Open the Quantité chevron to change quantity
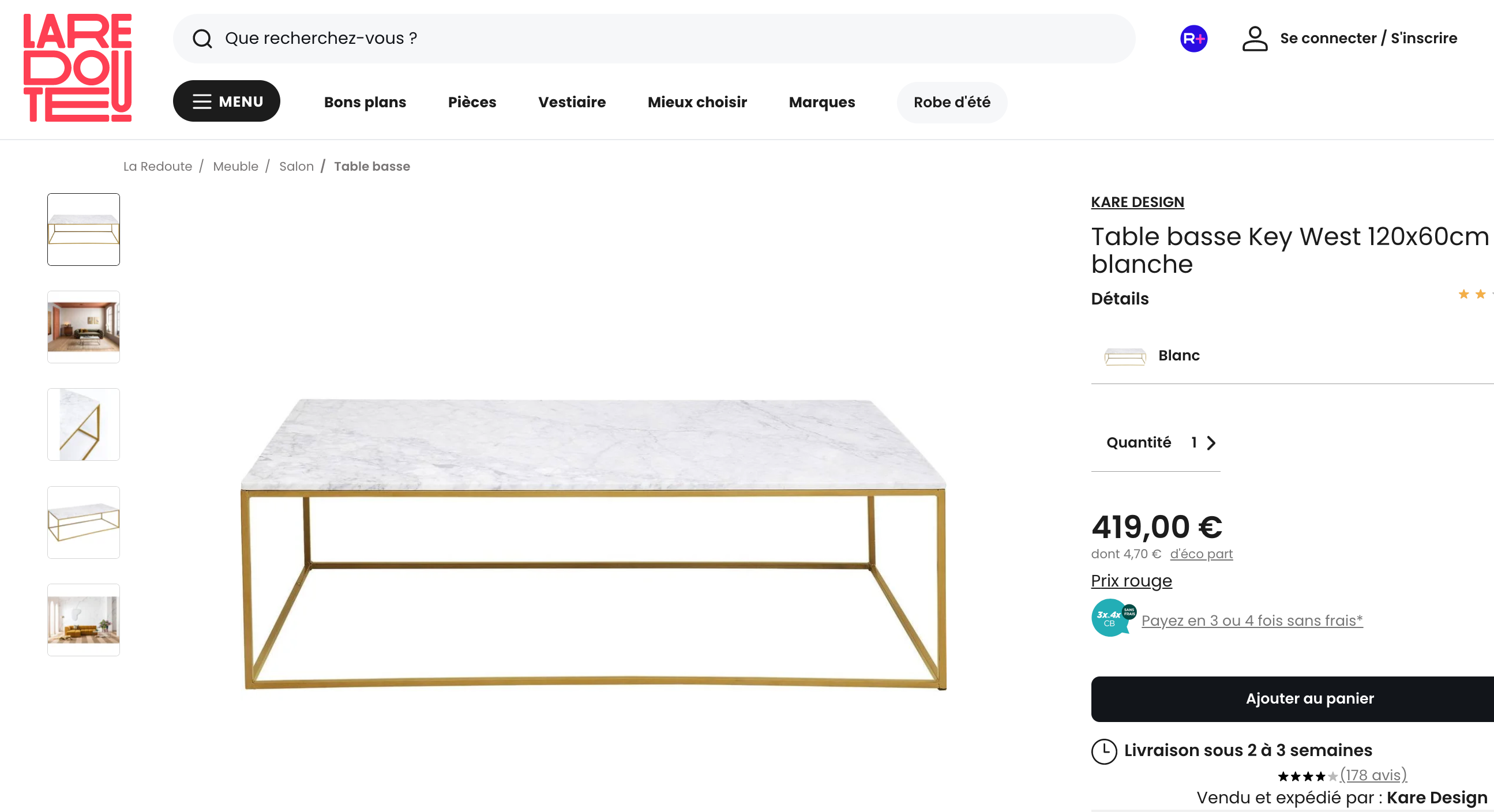This screenshot has width=1494, height=812. [x=1211, y=442]
